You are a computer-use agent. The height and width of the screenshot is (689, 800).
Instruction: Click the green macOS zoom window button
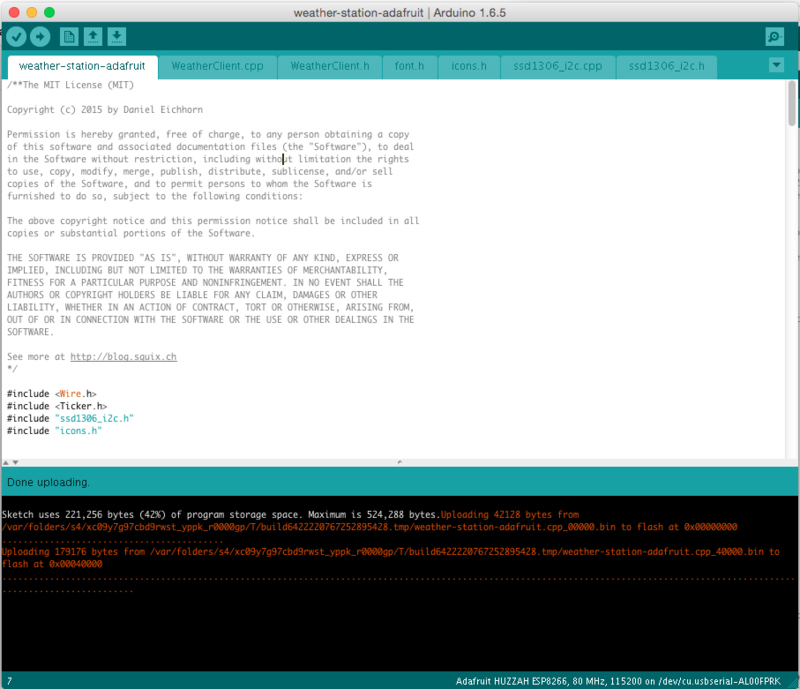[52, 12]
